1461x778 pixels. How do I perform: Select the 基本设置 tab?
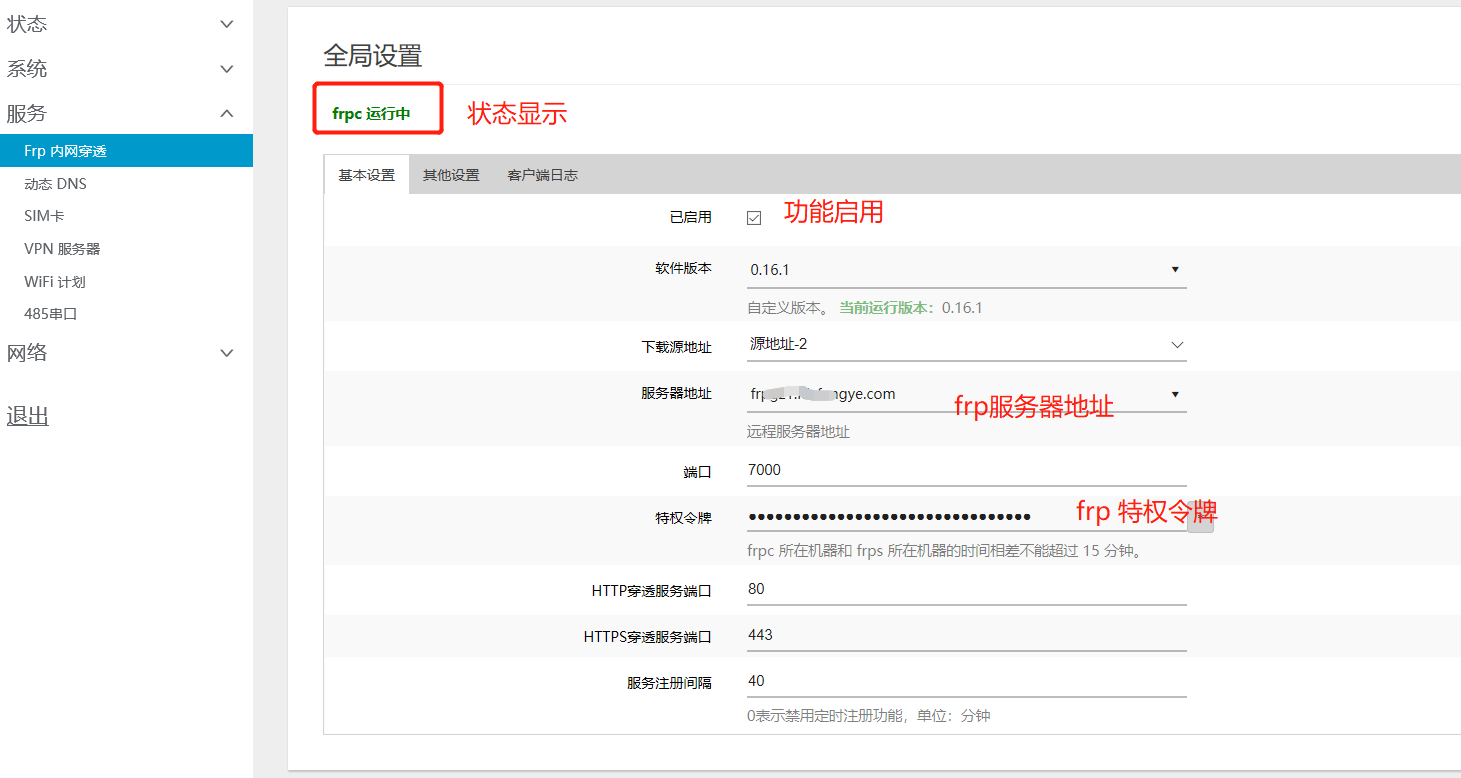coord(364,173)
